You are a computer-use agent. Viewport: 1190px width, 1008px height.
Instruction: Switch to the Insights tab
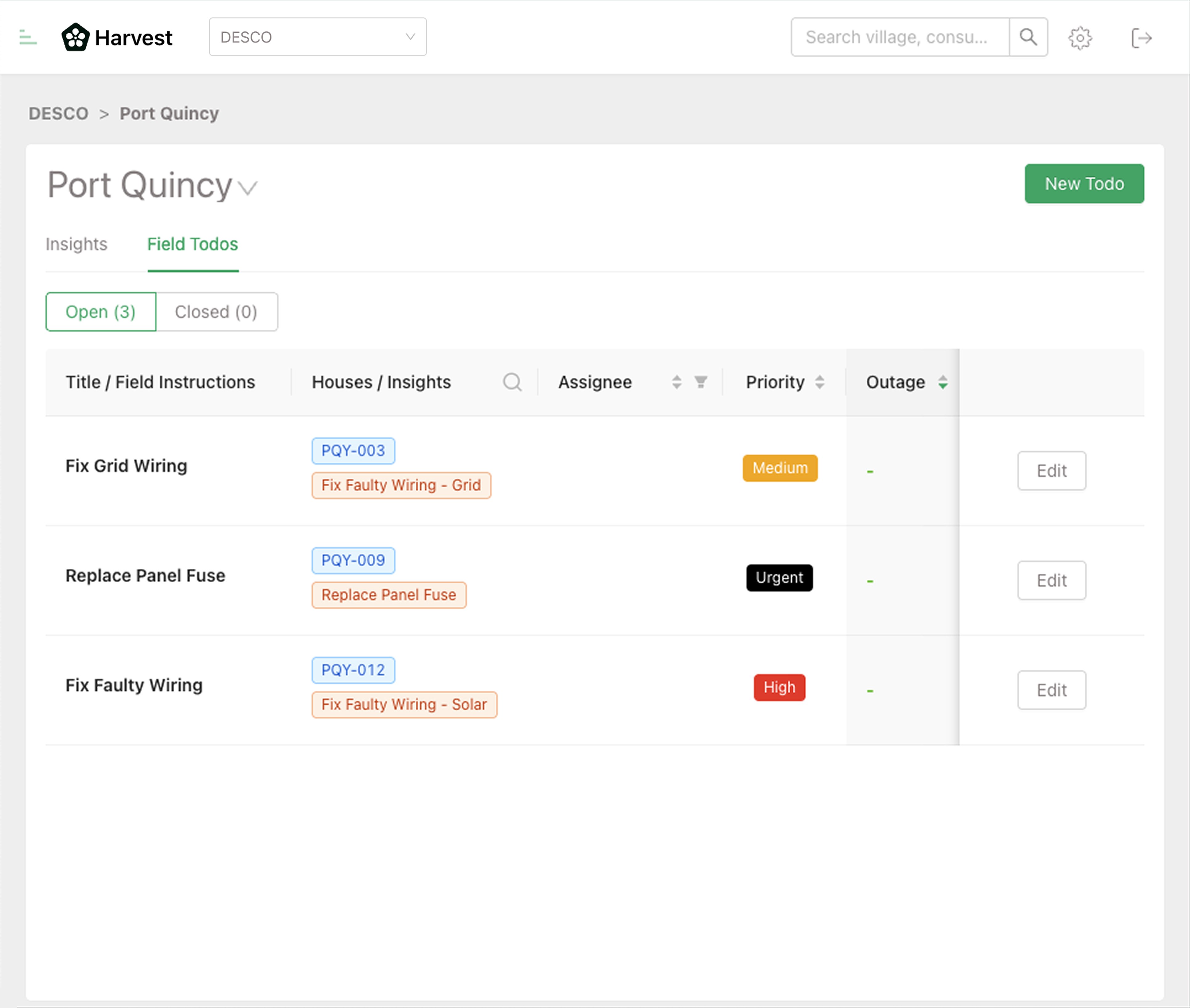pyautogui.click(x=77, y=244)
